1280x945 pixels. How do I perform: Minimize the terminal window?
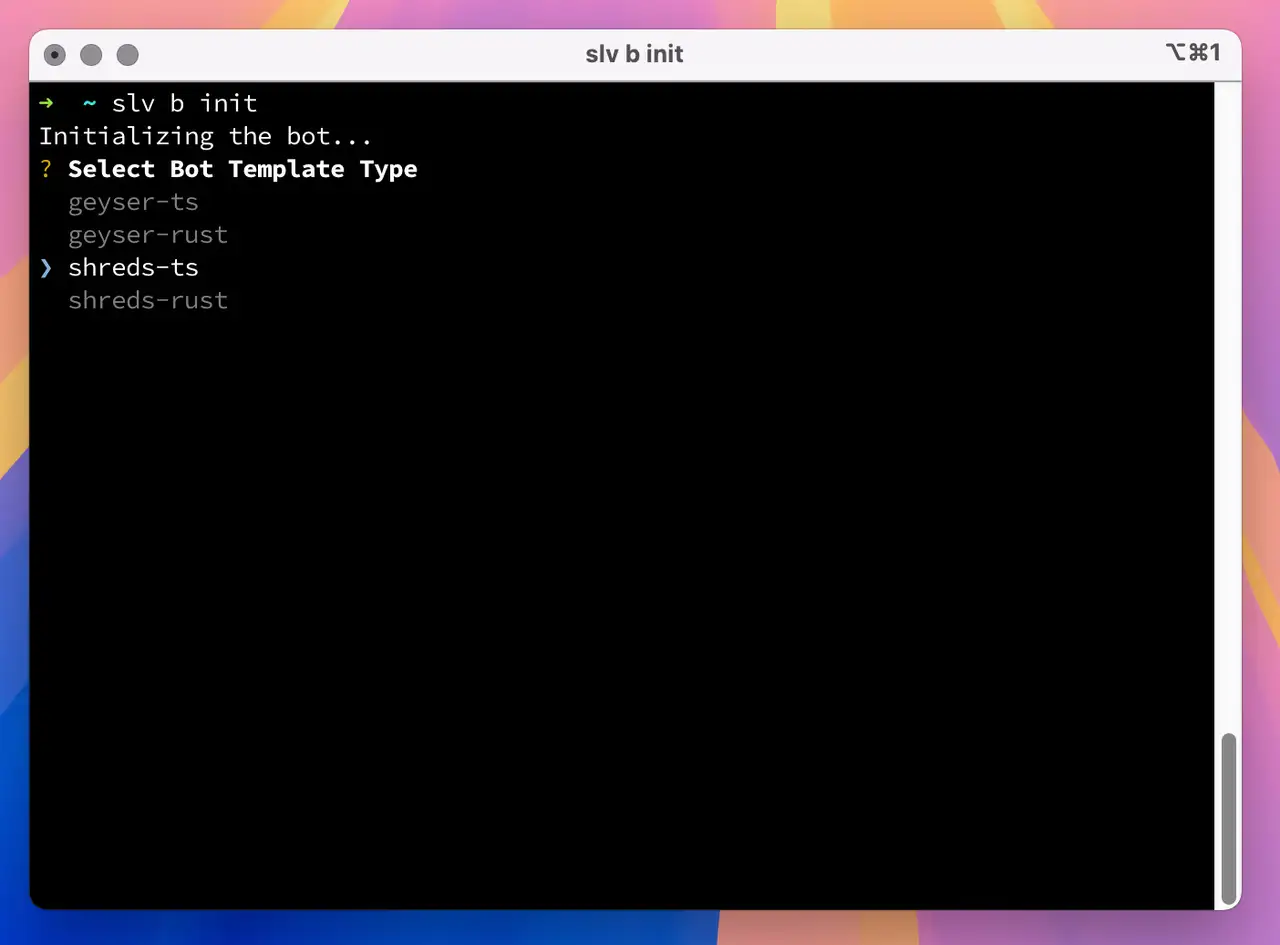[91, 55]
